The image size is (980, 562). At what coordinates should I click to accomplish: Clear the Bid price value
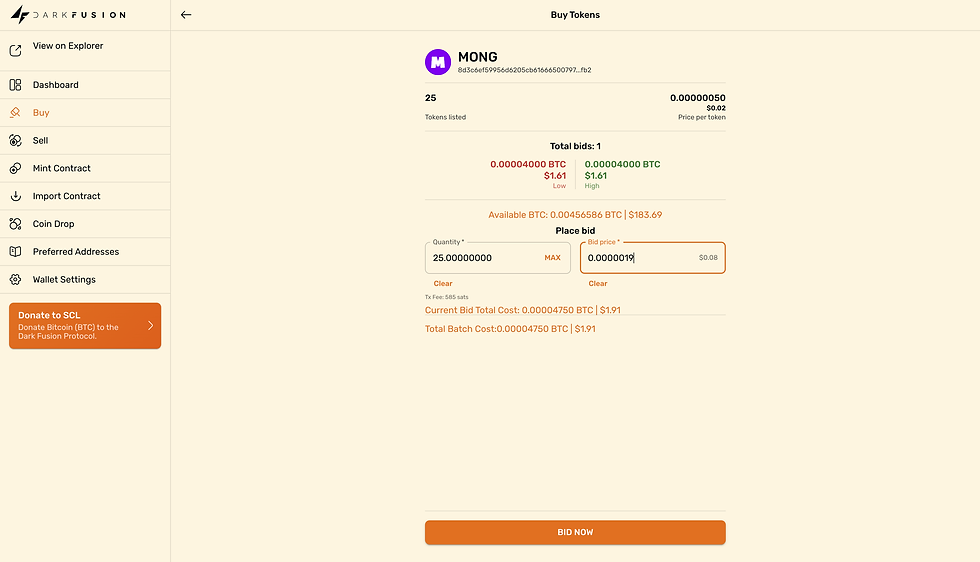[598, 284]
